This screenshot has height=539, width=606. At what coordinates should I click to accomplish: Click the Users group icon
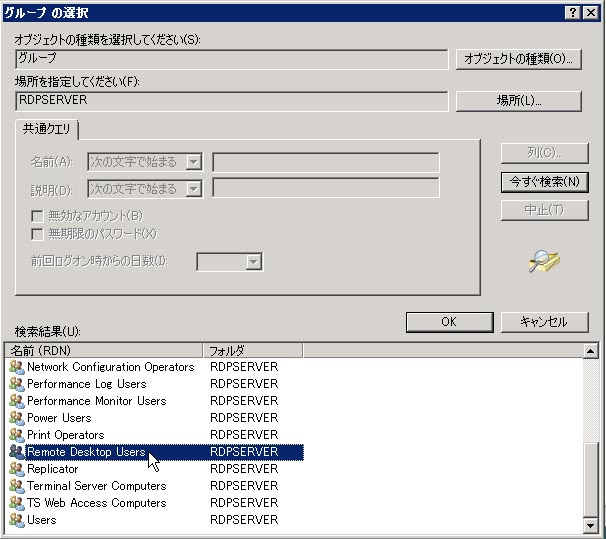(17, 520)
